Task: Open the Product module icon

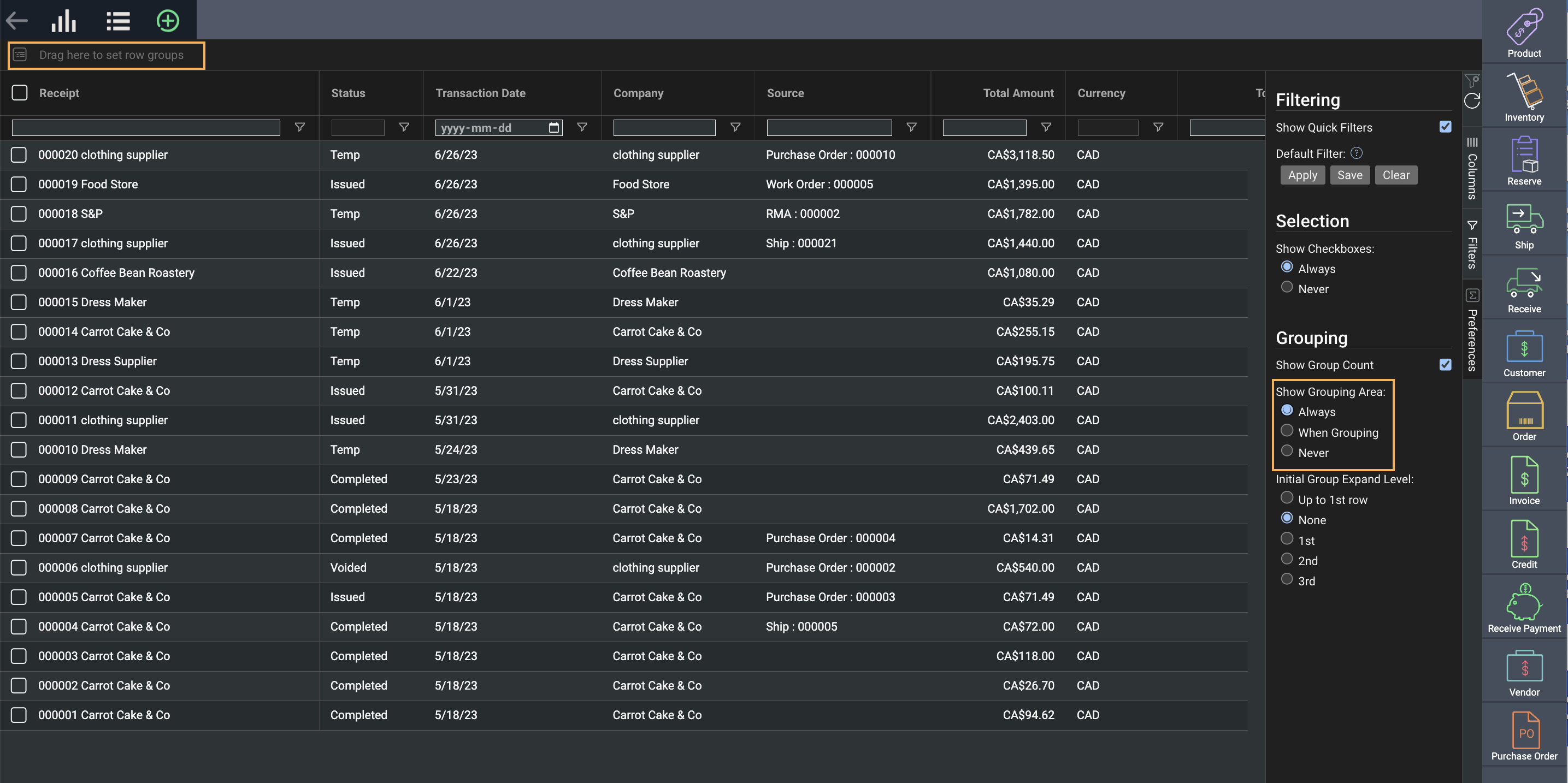Action: click(1524, 27)
